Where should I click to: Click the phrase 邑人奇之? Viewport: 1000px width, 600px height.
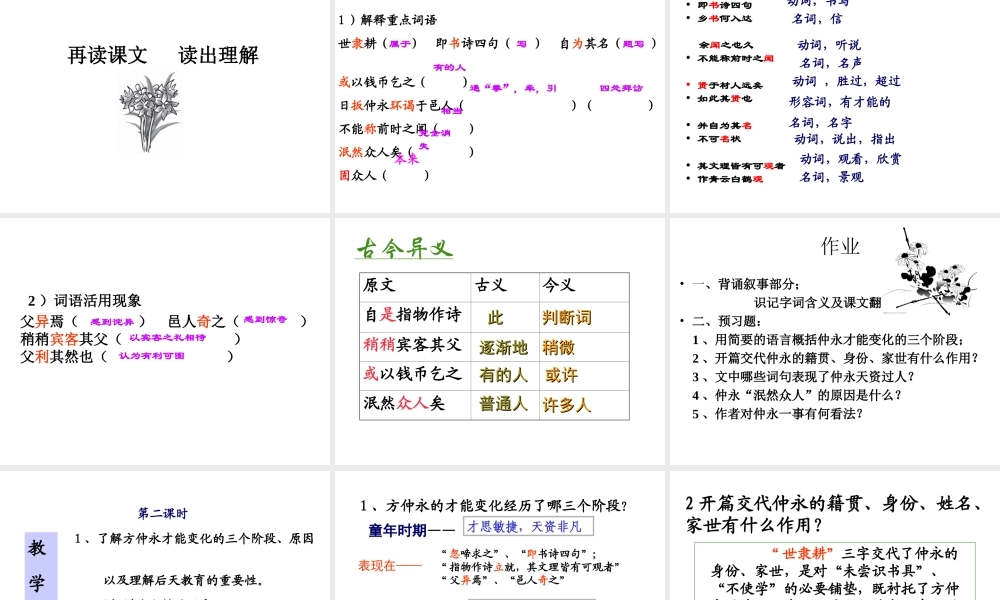click(x=196, y=321)
